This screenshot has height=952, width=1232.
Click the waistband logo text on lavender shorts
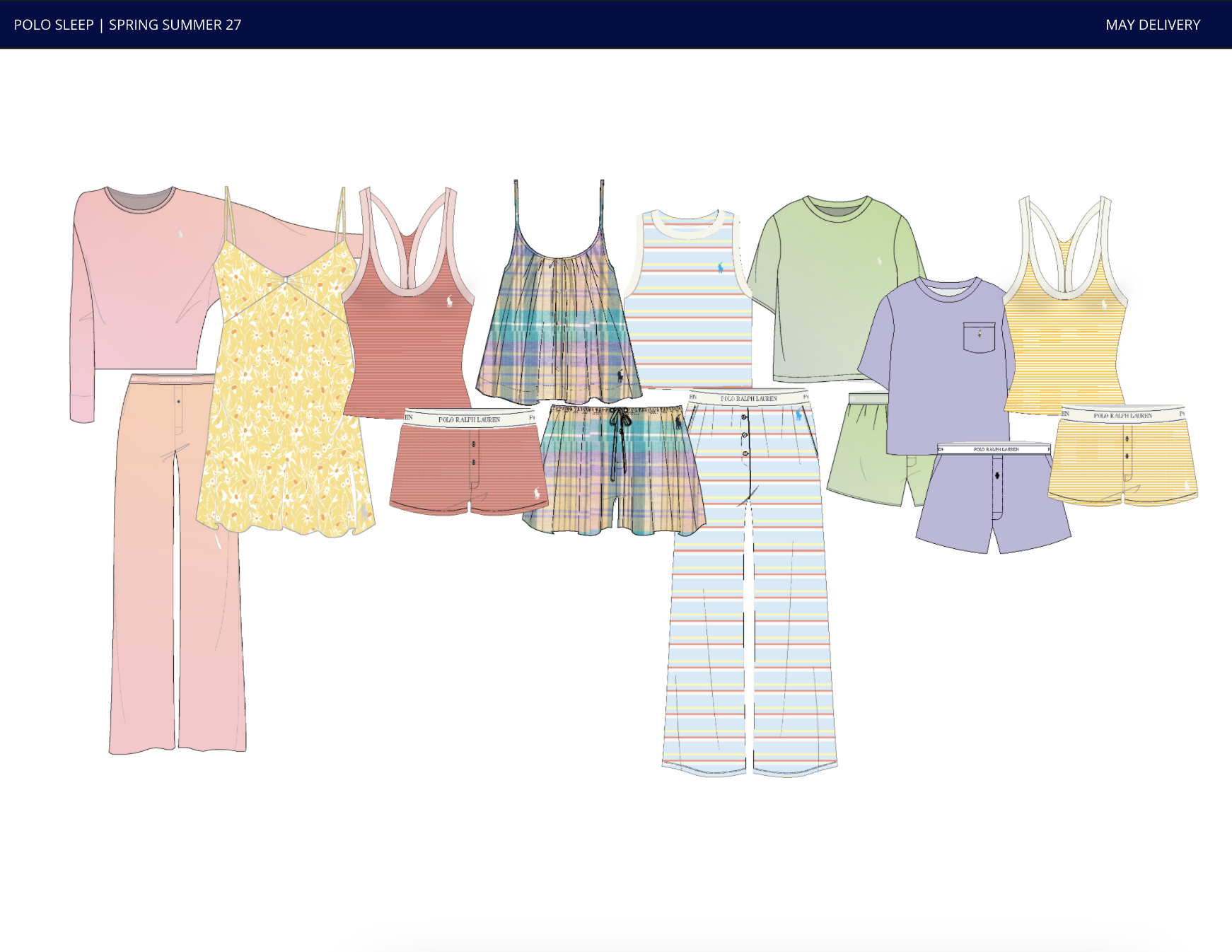pos(996,449)
